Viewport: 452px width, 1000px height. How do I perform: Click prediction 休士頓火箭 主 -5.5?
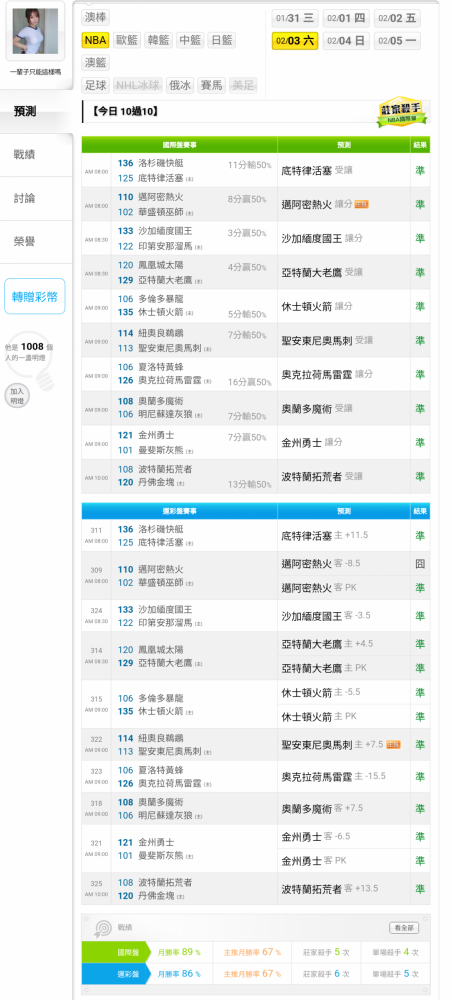pyautogui.click(x=321, y=693)
